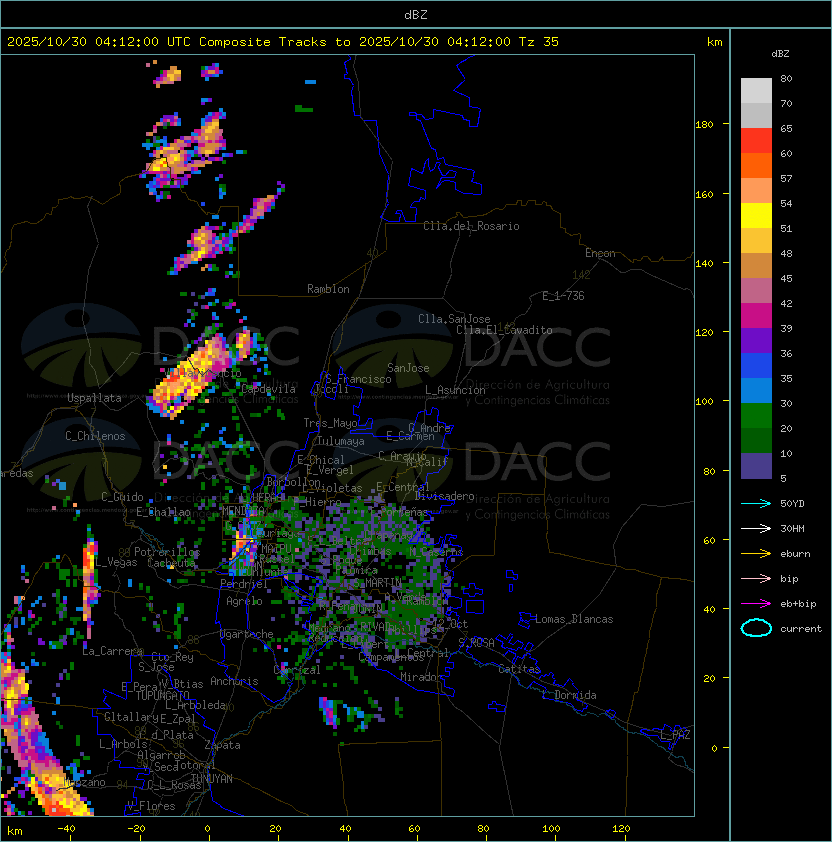This screenshot has width=832, height=842.
Task: Click the Uspallata label on the map
Action: pyautogui.click(x=94, y=398)
